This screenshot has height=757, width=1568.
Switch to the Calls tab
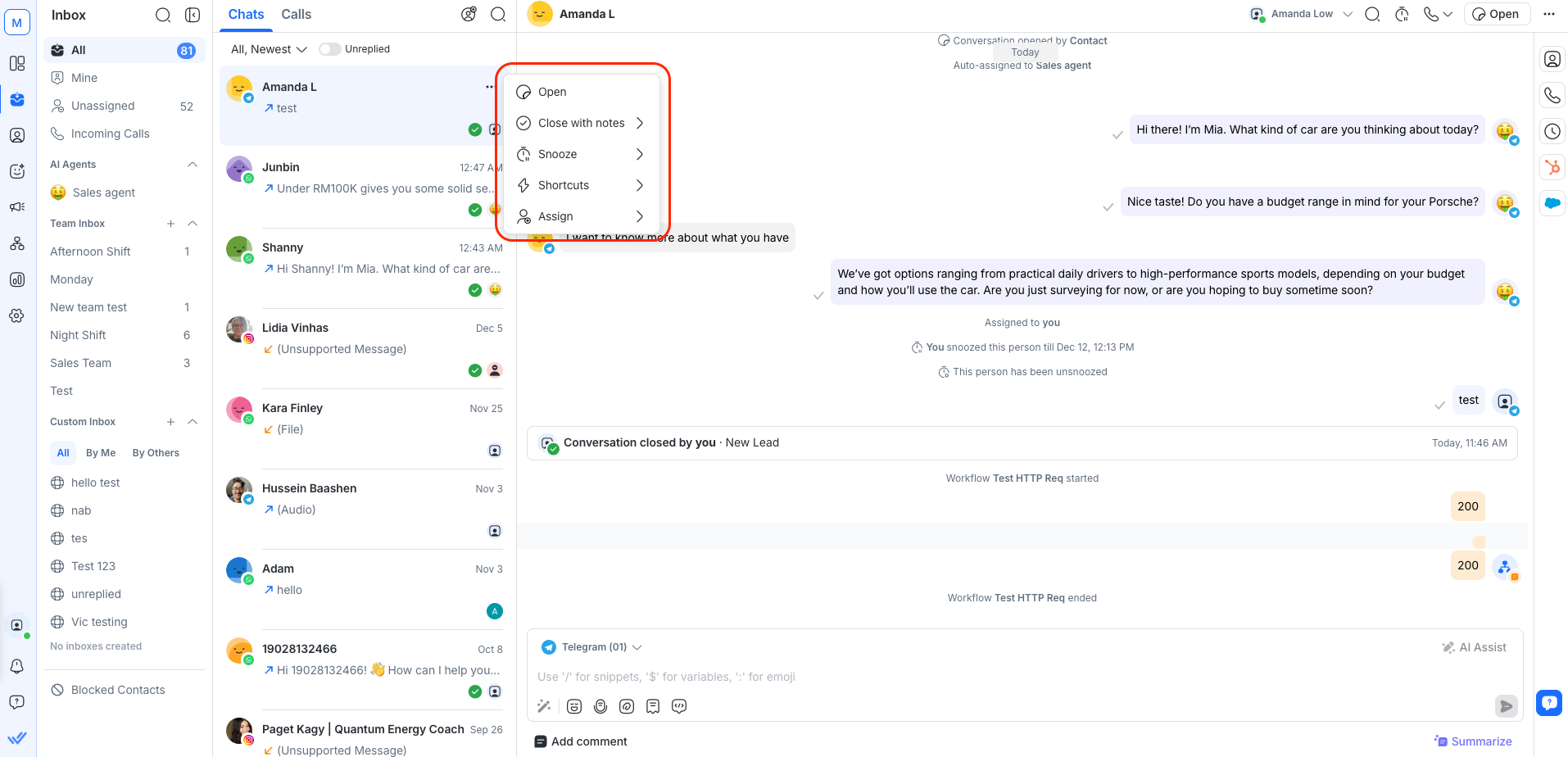point(296,15)
